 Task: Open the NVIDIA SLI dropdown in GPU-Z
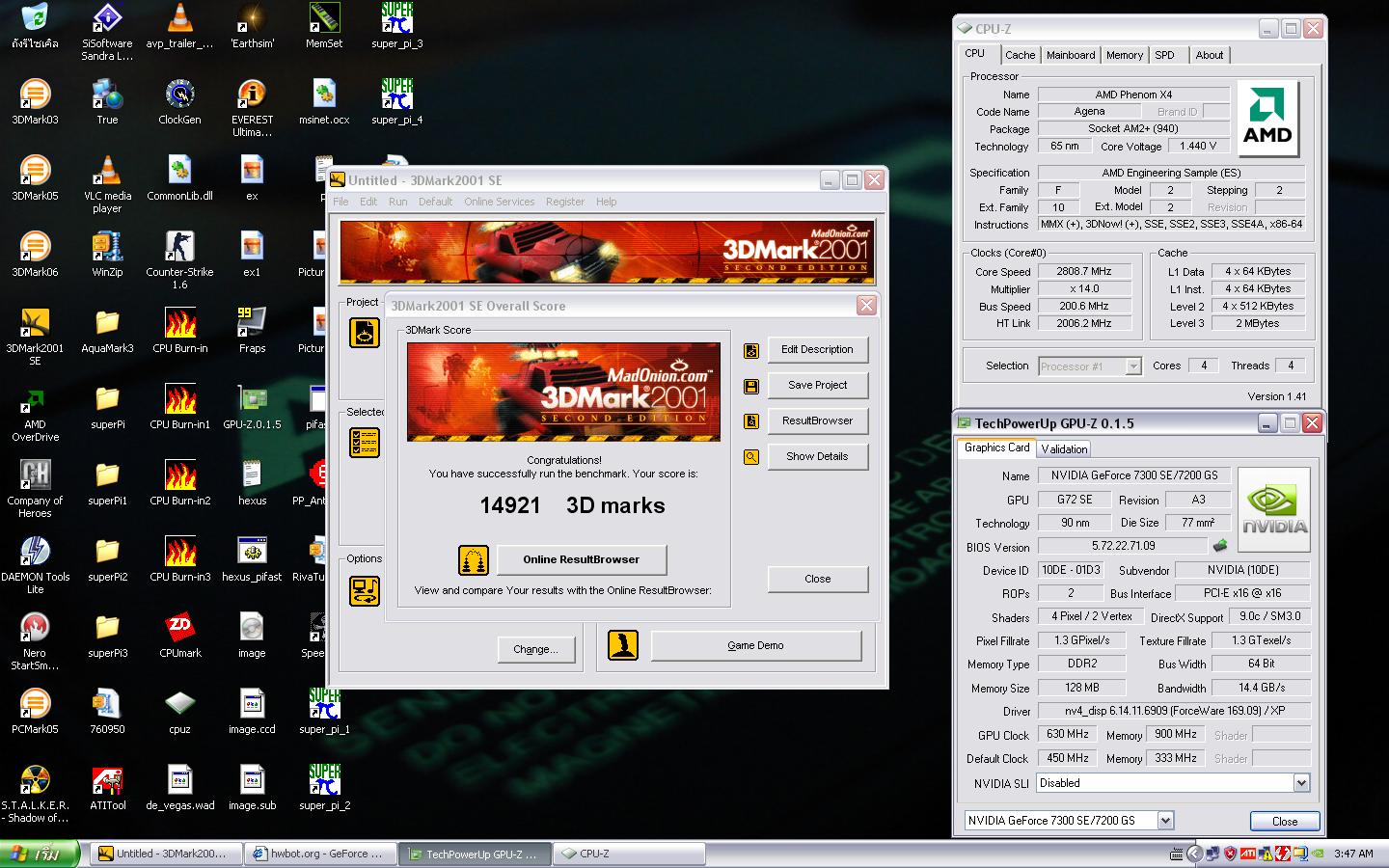(x=1301, y=783)
